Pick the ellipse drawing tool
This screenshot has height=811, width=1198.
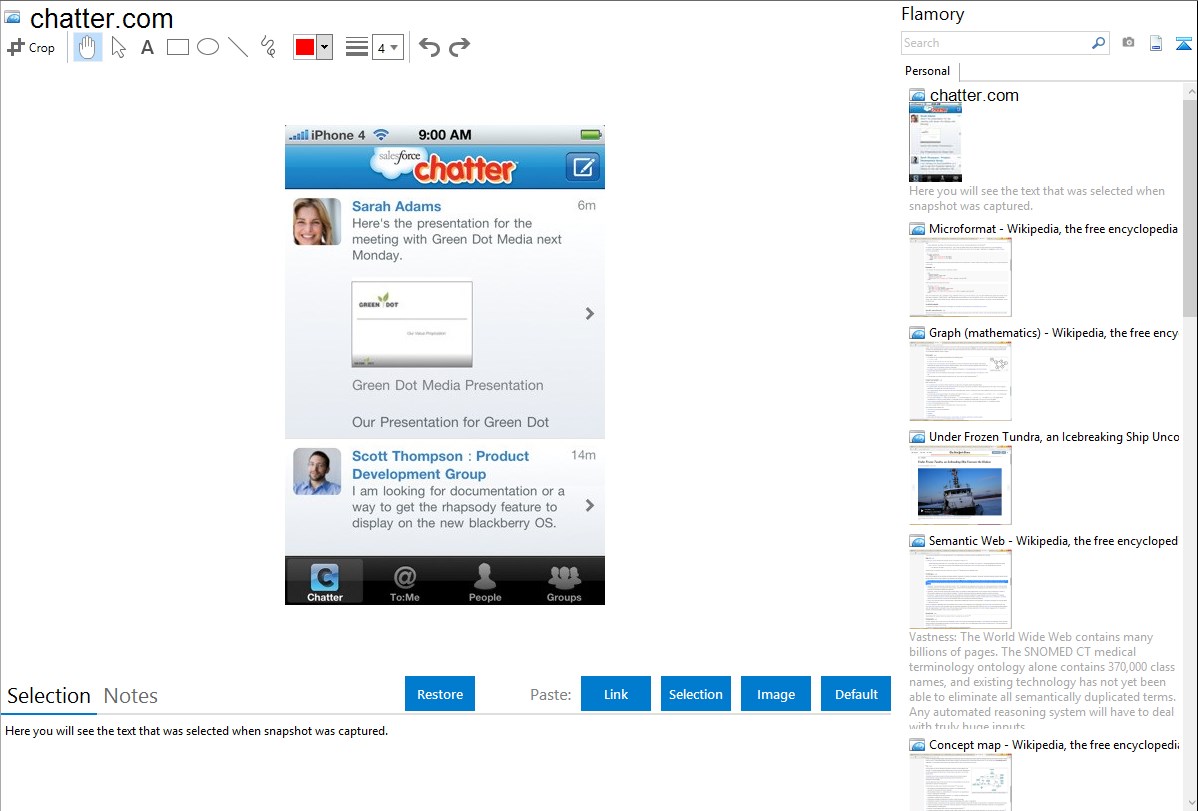click(208, 47)
